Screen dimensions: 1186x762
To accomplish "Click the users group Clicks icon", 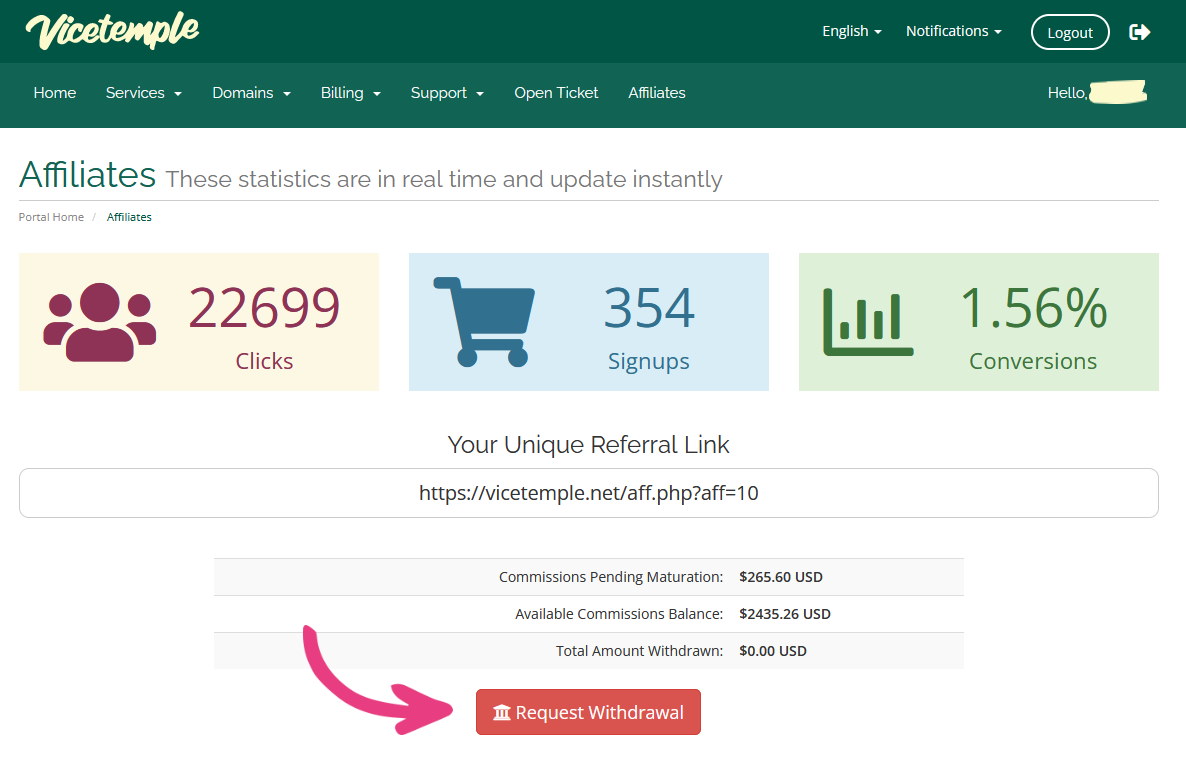I will tap(100, 322).
